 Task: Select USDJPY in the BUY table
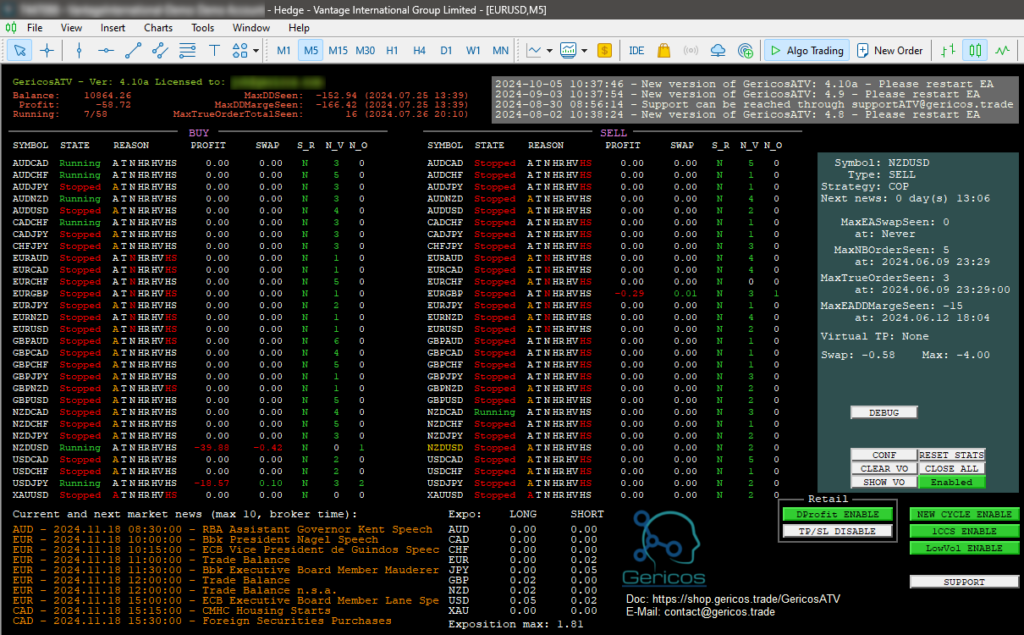(x=30, y=483)
